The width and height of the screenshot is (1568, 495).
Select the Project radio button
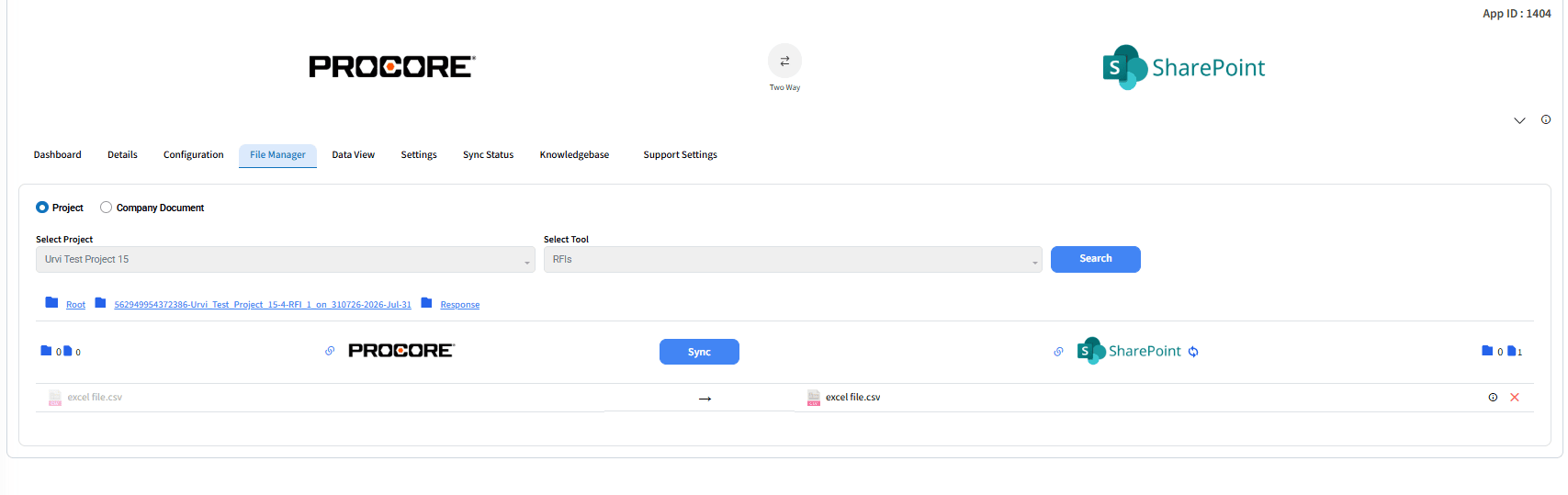42,208
